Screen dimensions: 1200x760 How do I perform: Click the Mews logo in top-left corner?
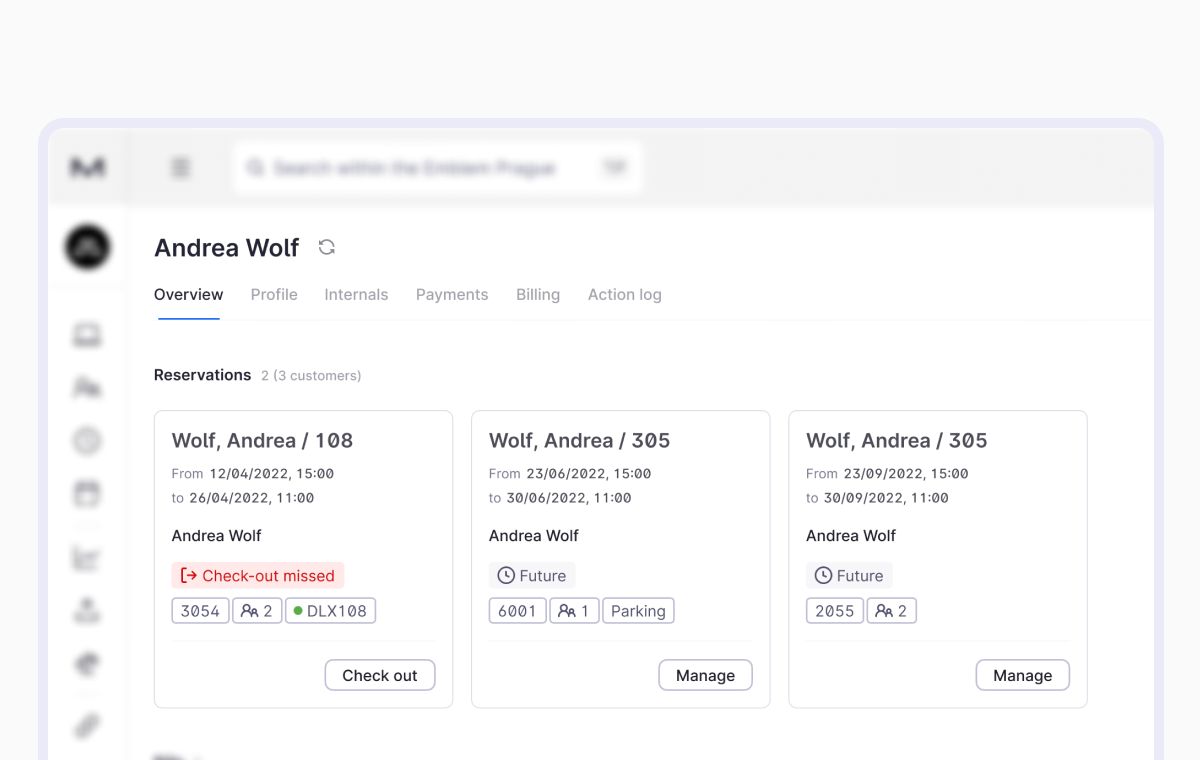pos(88,168)
